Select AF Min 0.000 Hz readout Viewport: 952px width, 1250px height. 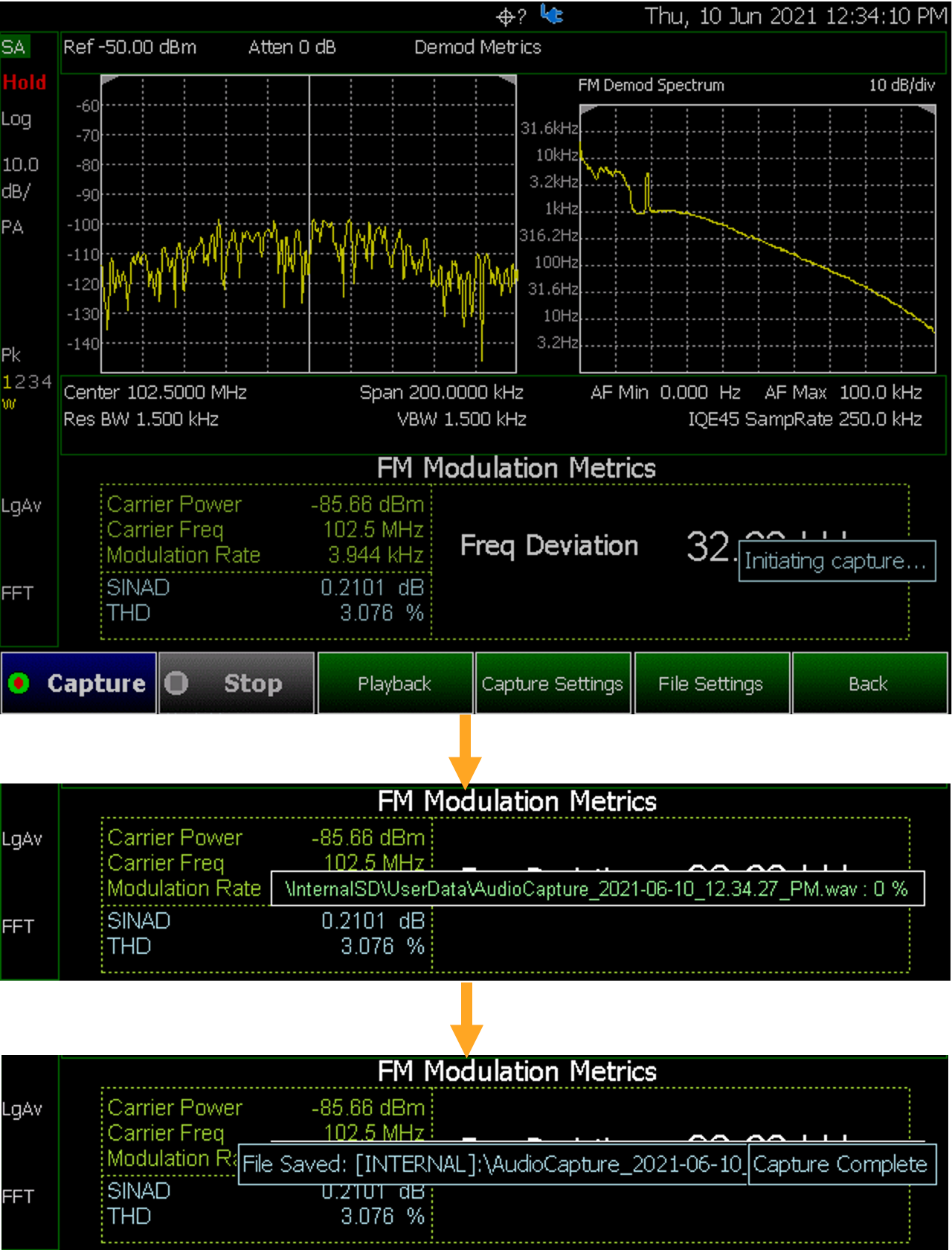(666, 392)
